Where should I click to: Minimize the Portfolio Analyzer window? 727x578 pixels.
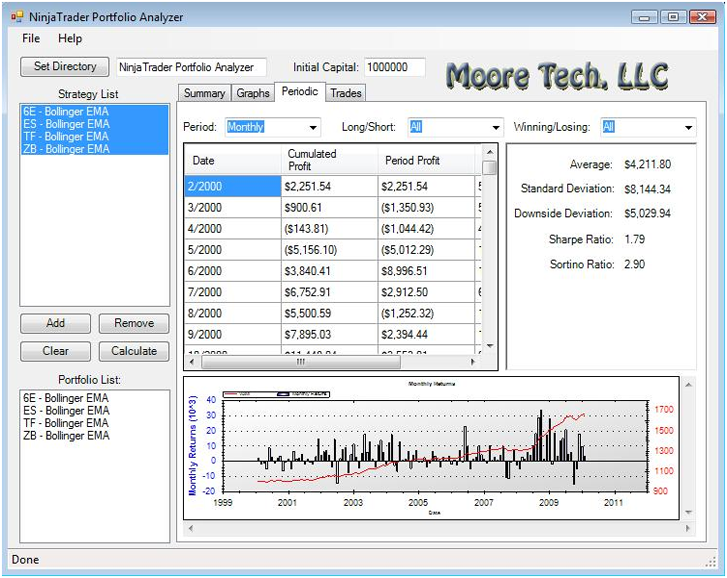[644, 17]
